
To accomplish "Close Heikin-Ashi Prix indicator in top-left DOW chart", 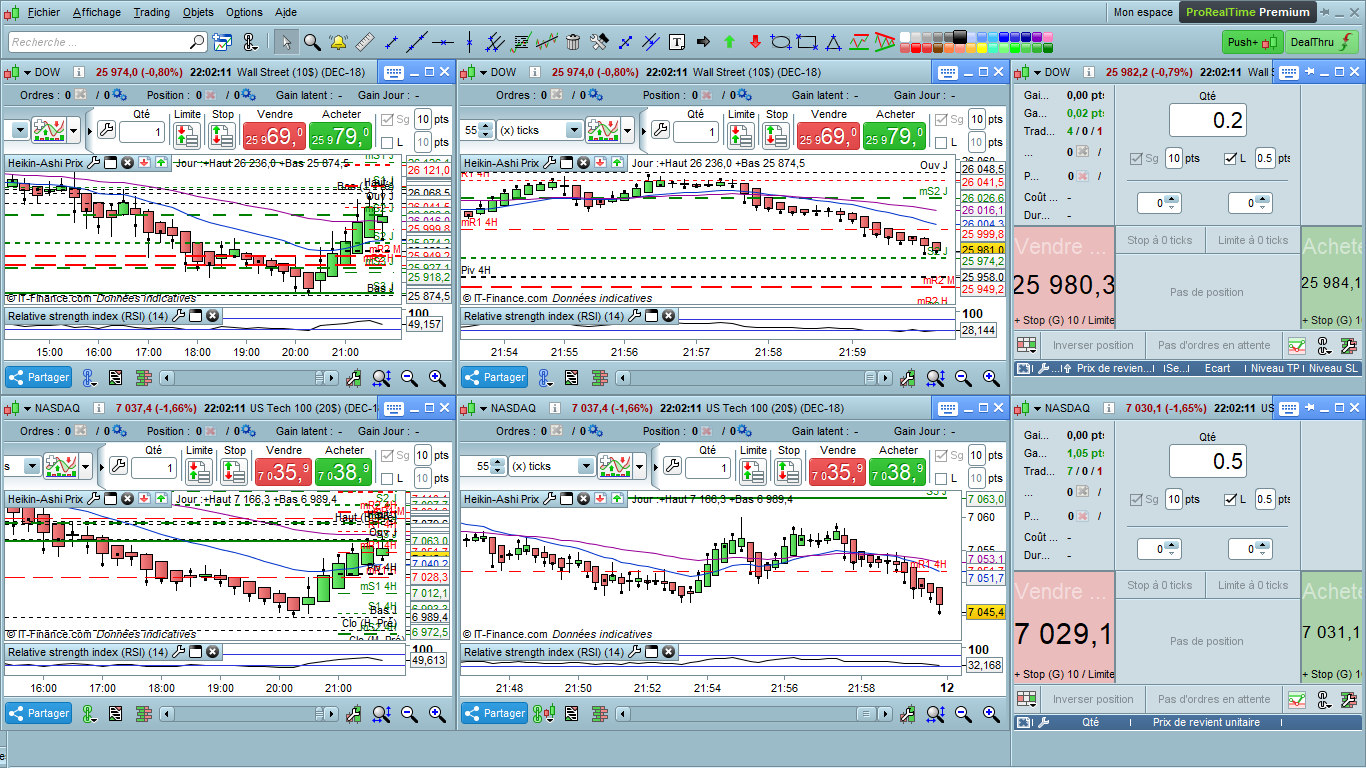I will tap(127, 163).
